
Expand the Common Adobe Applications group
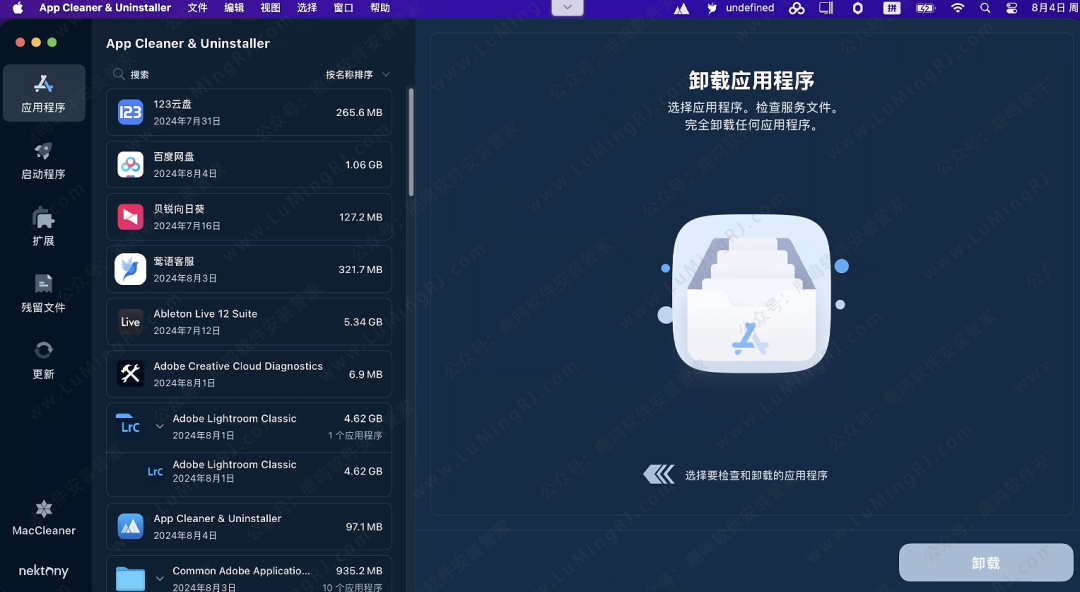pos(160,578)
